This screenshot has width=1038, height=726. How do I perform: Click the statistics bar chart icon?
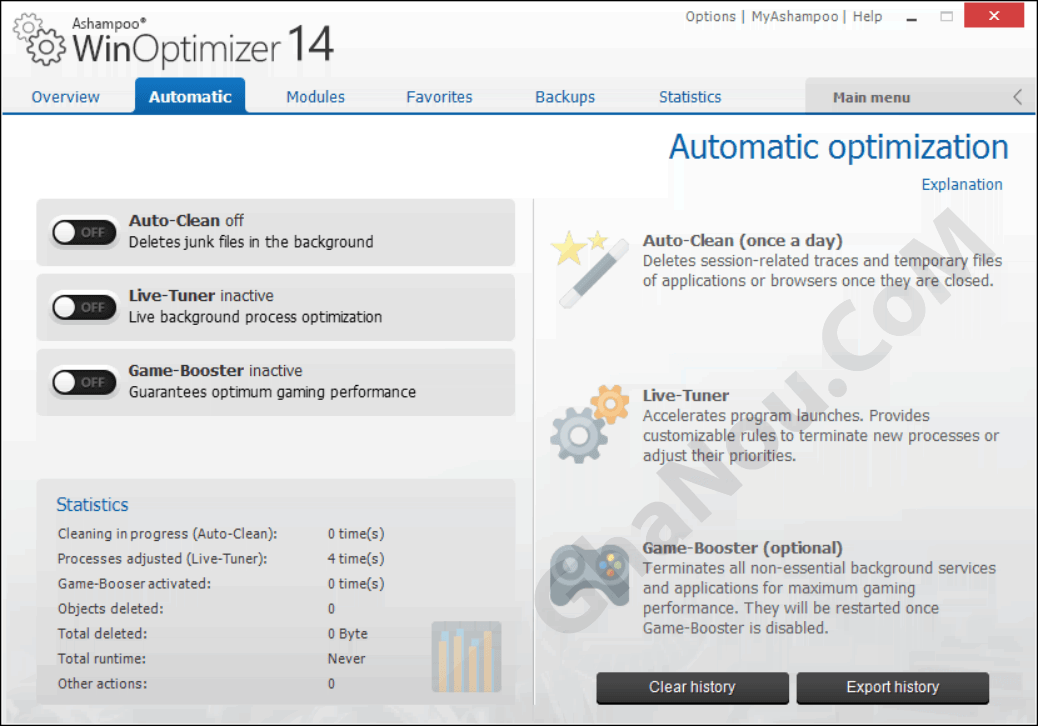pos(466,657)
